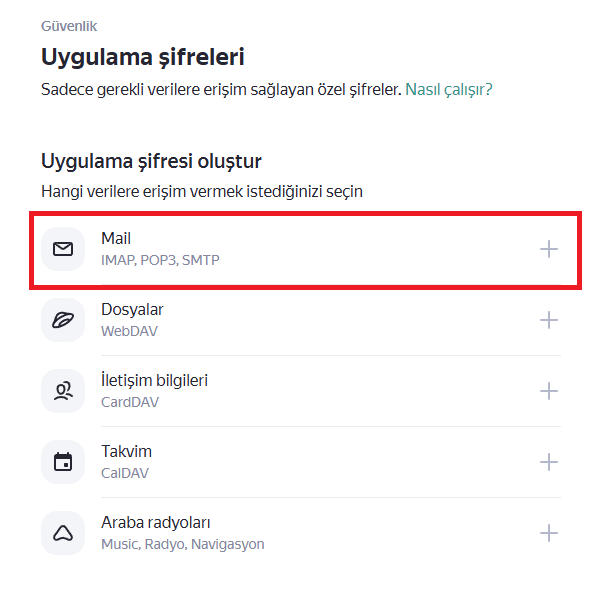607x605 pixels.
Task: Choose the İletişim bilgileri entry
Action: (154, 380)
